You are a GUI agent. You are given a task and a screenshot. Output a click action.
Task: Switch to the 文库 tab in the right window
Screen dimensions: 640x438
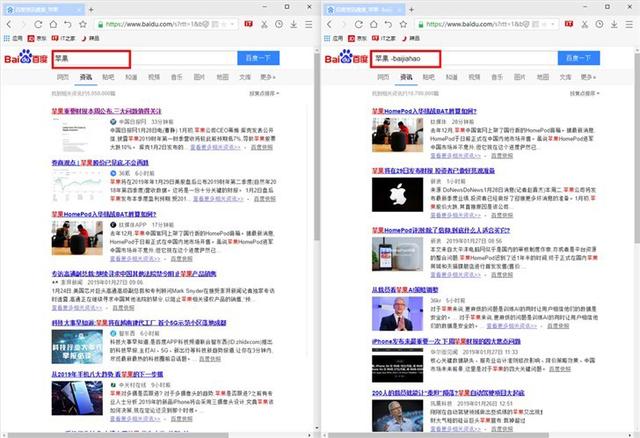click(565, 77)
